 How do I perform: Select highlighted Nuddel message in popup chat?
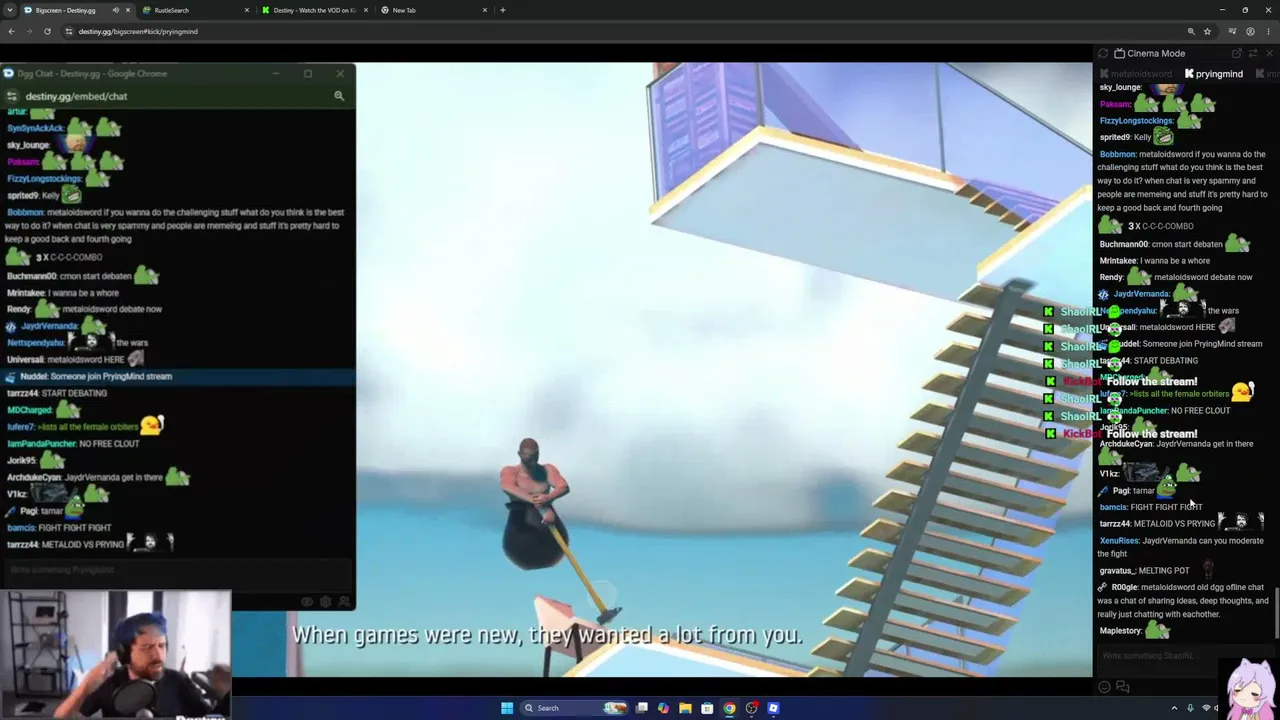click(x=177, y=377)
